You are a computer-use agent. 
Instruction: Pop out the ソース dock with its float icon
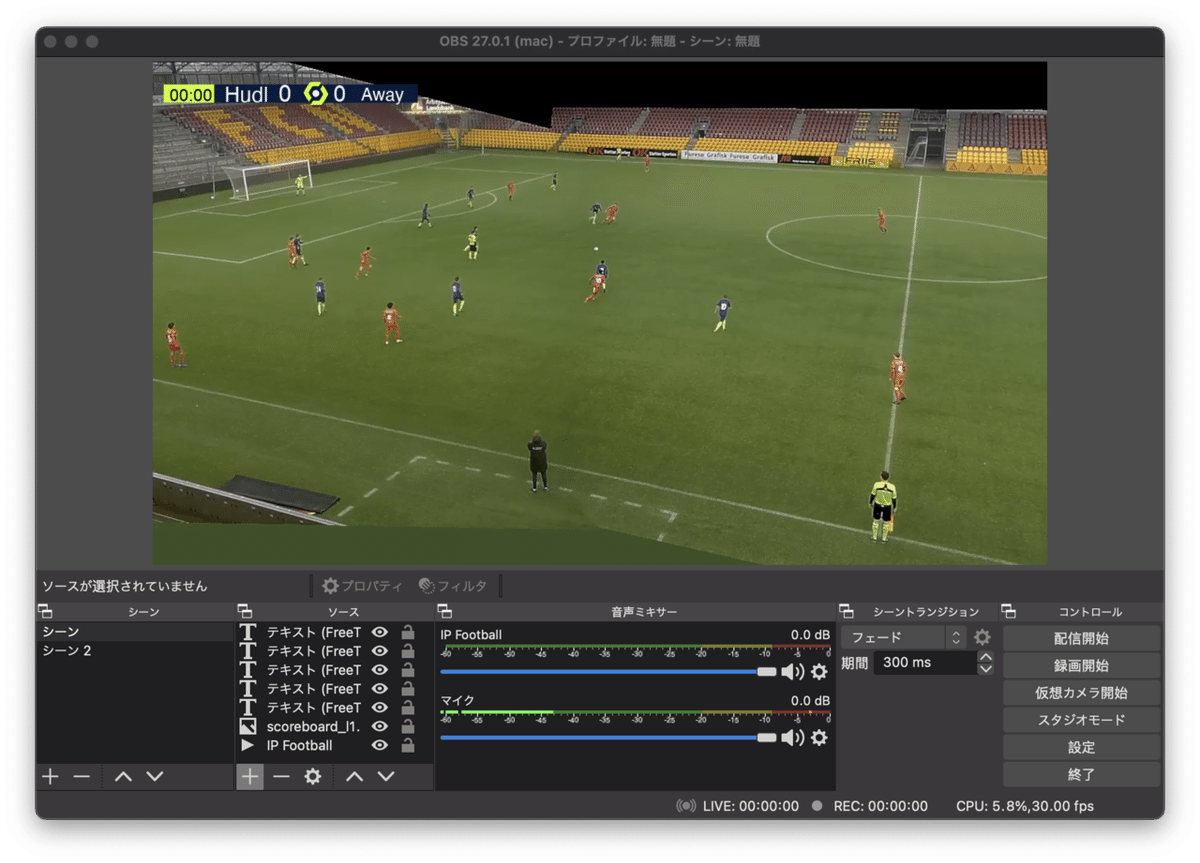coord(244,612)
